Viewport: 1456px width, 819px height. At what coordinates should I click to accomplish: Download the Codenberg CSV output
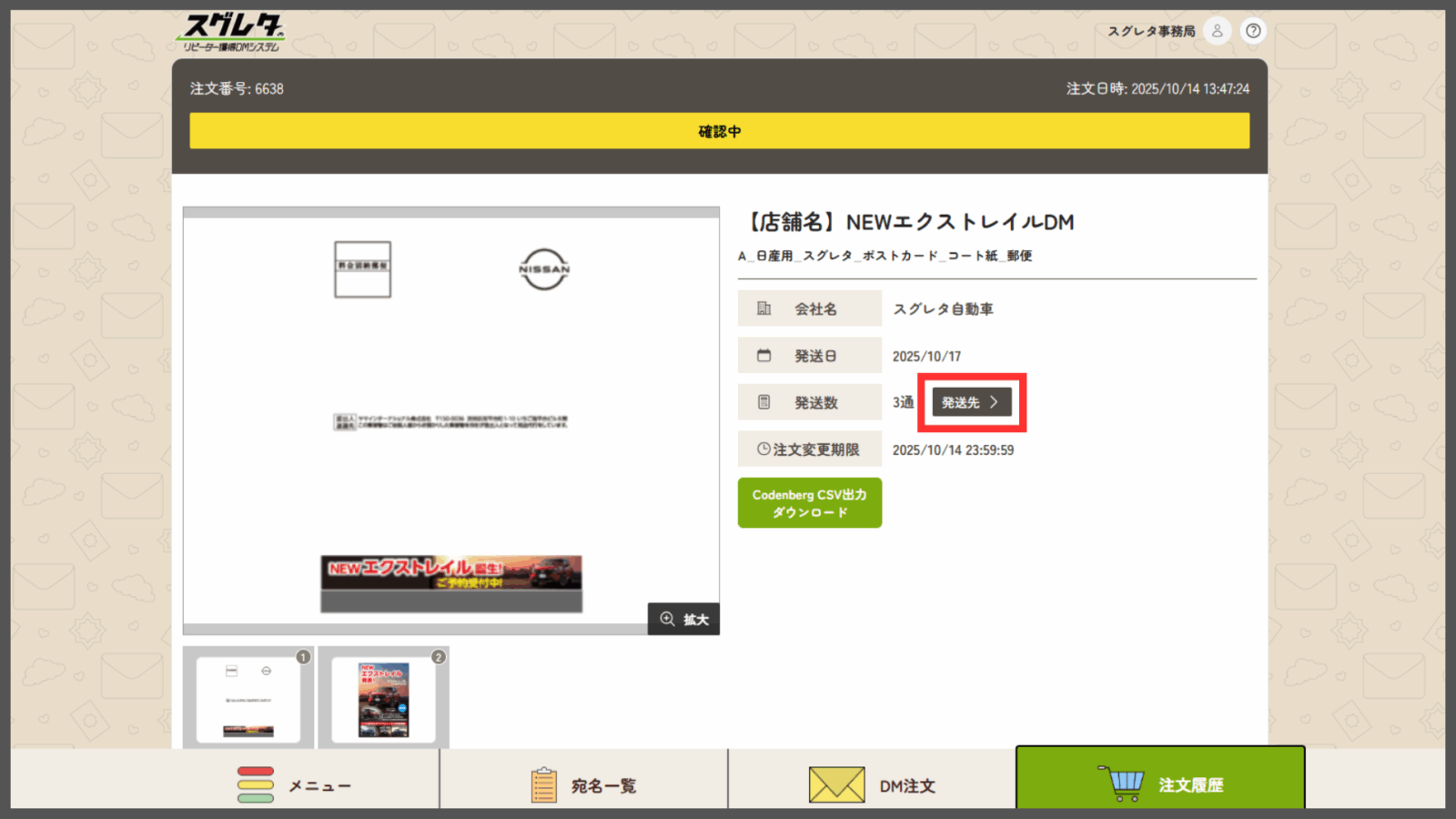[809, 503]
